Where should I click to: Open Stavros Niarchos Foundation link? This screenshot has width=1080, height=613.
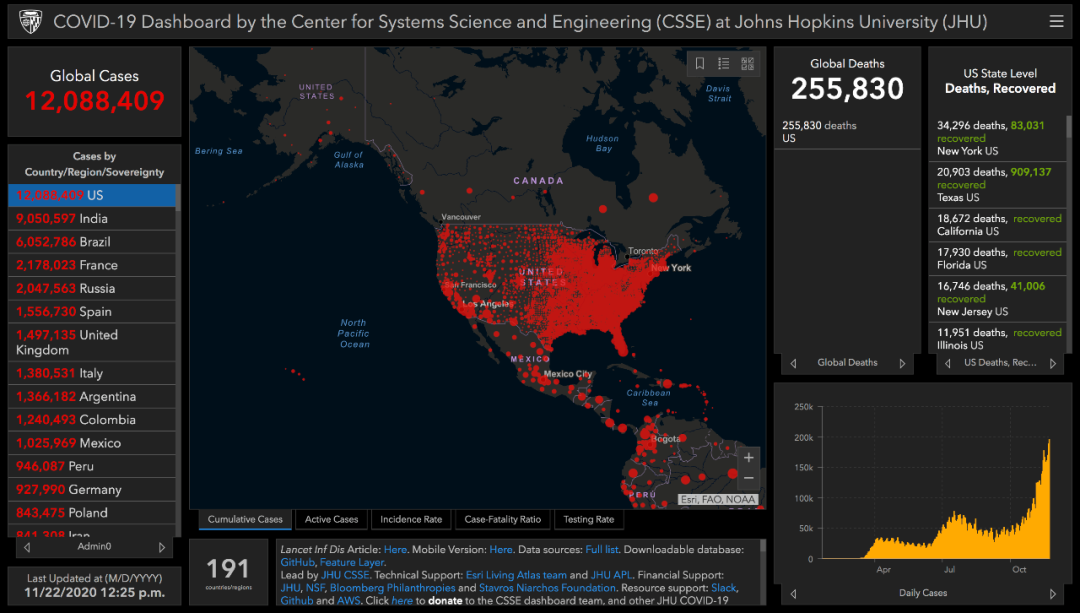[x=548, y=588]
